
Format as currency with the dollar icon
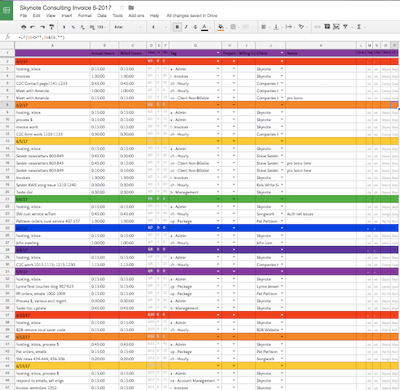click(x=64, y=27)
